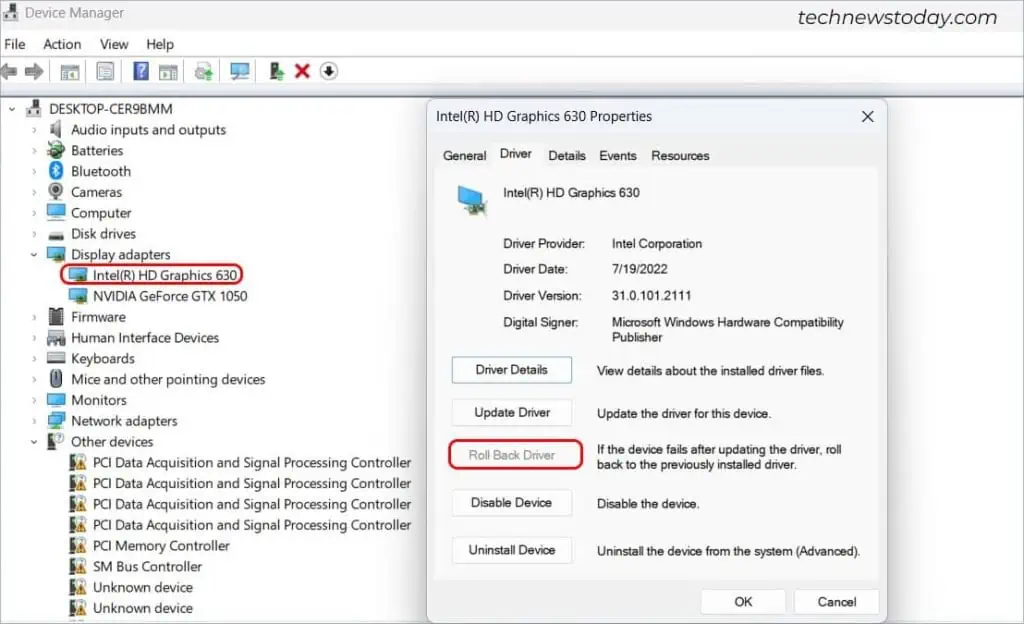Click the Properties sheet toolbar icon
Viewport: 1024px width, 624px height.
104,71
